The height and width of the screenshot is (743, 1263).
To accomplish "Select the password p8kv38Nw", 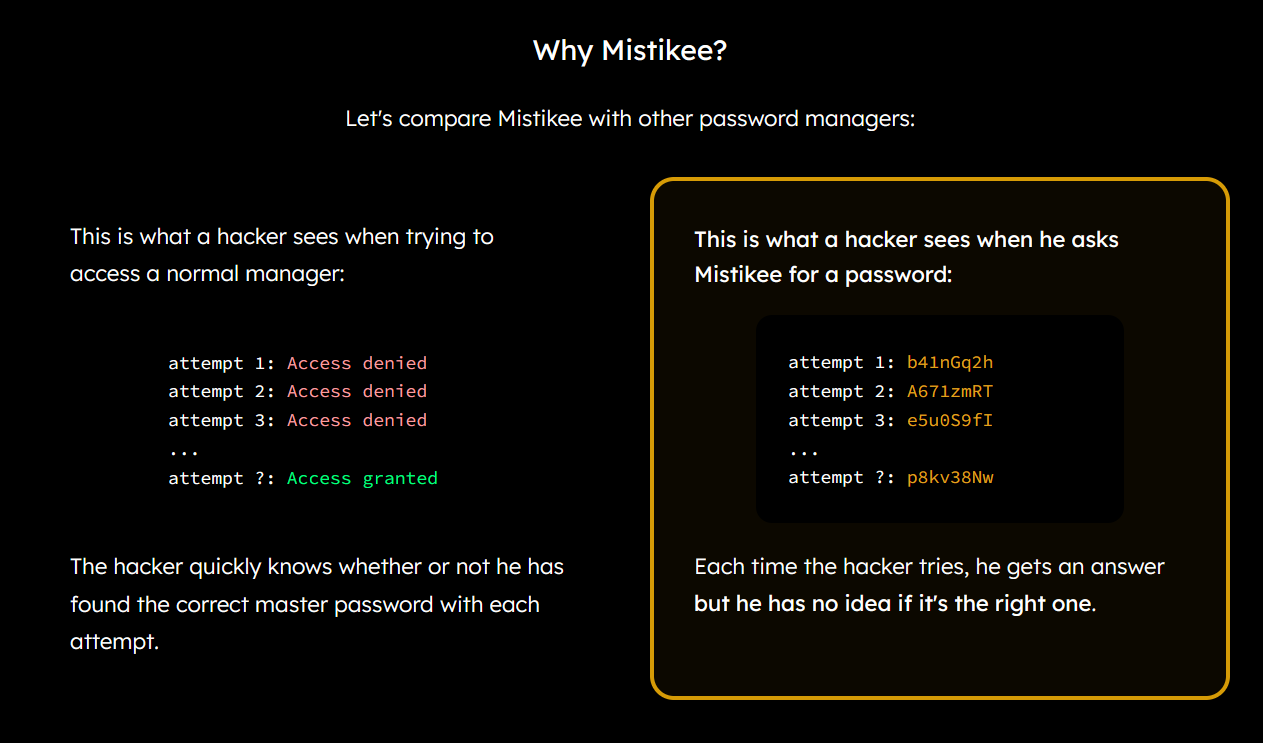I will tap(950, 478).
